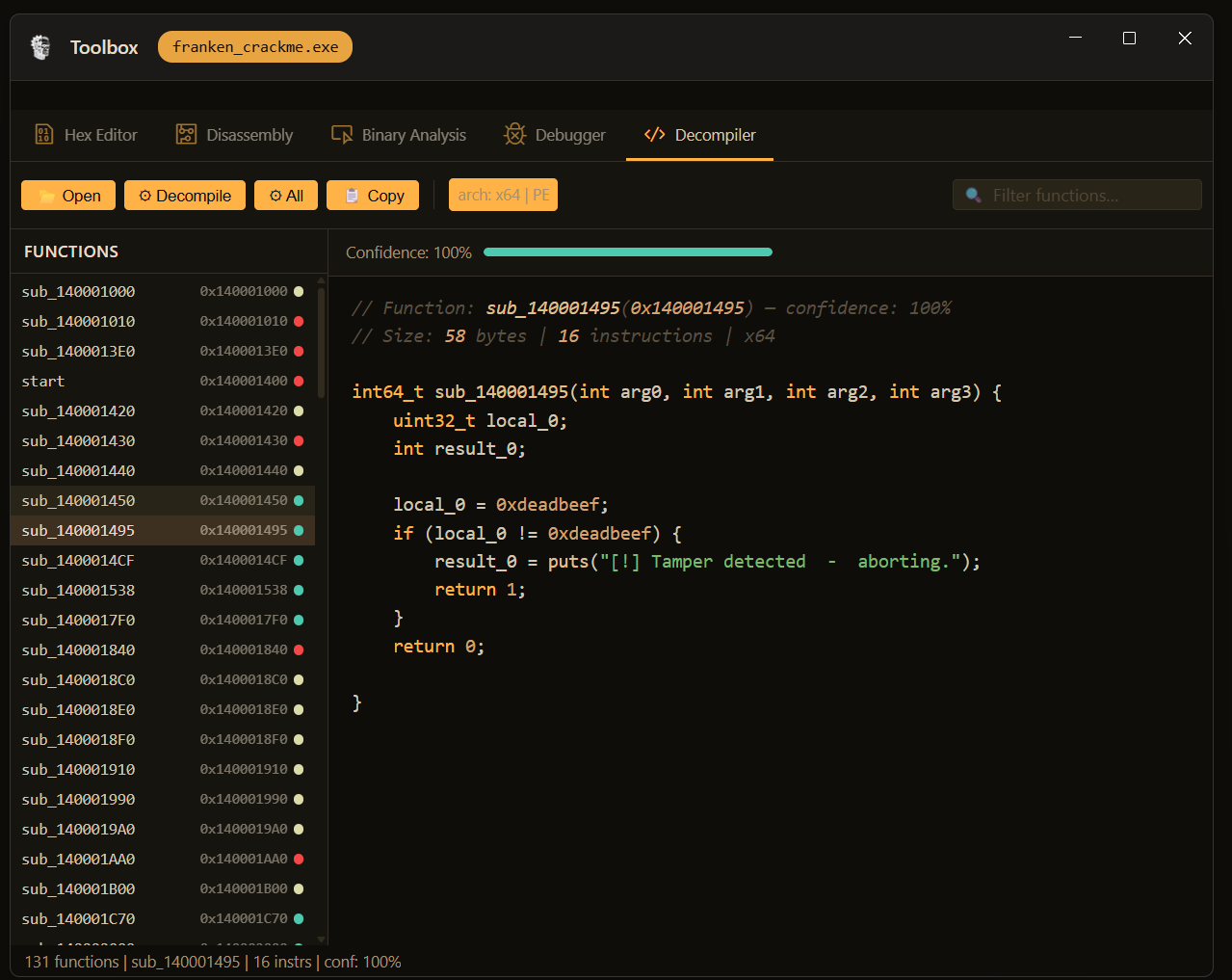Select function sub_140001440
The width and height of the screenshot is (1232, 980).
(163, 470)
